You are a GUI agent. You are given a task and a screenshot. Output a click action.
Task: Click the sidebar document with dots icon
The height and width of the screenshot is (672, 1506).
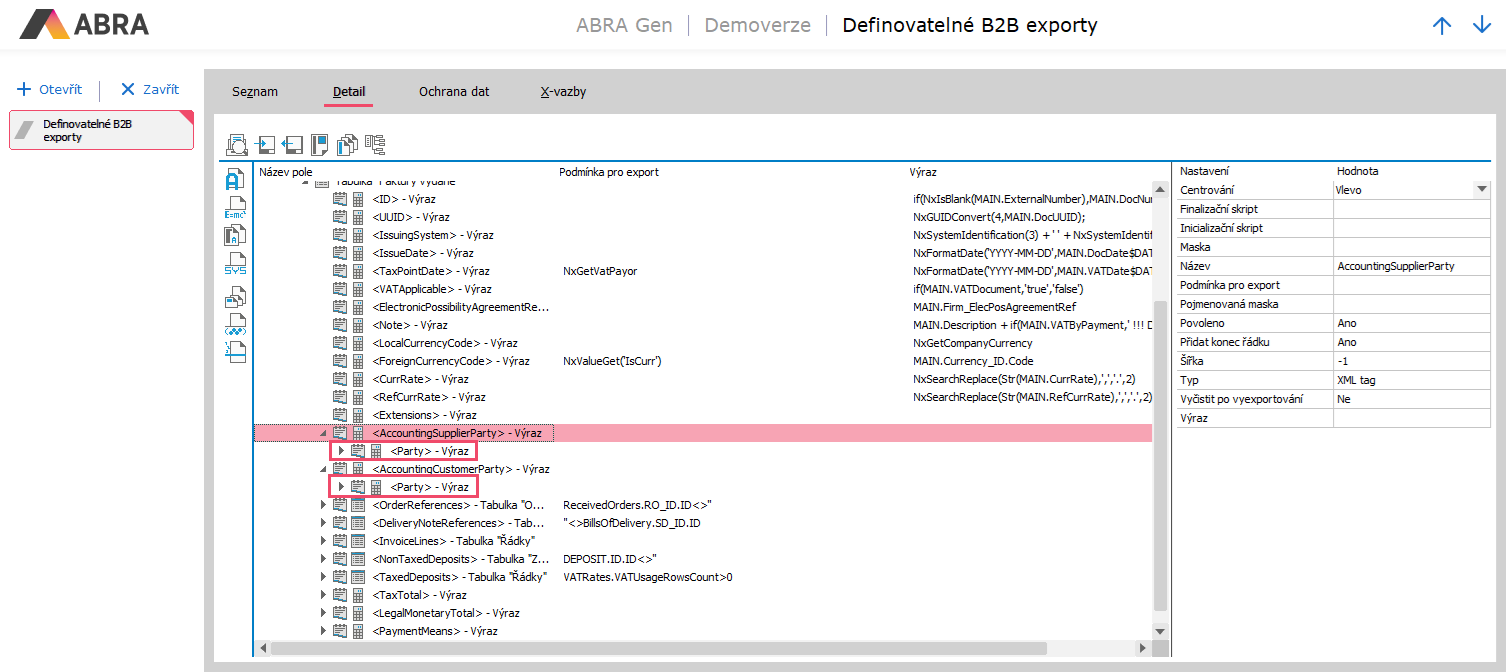coord(235,324)
